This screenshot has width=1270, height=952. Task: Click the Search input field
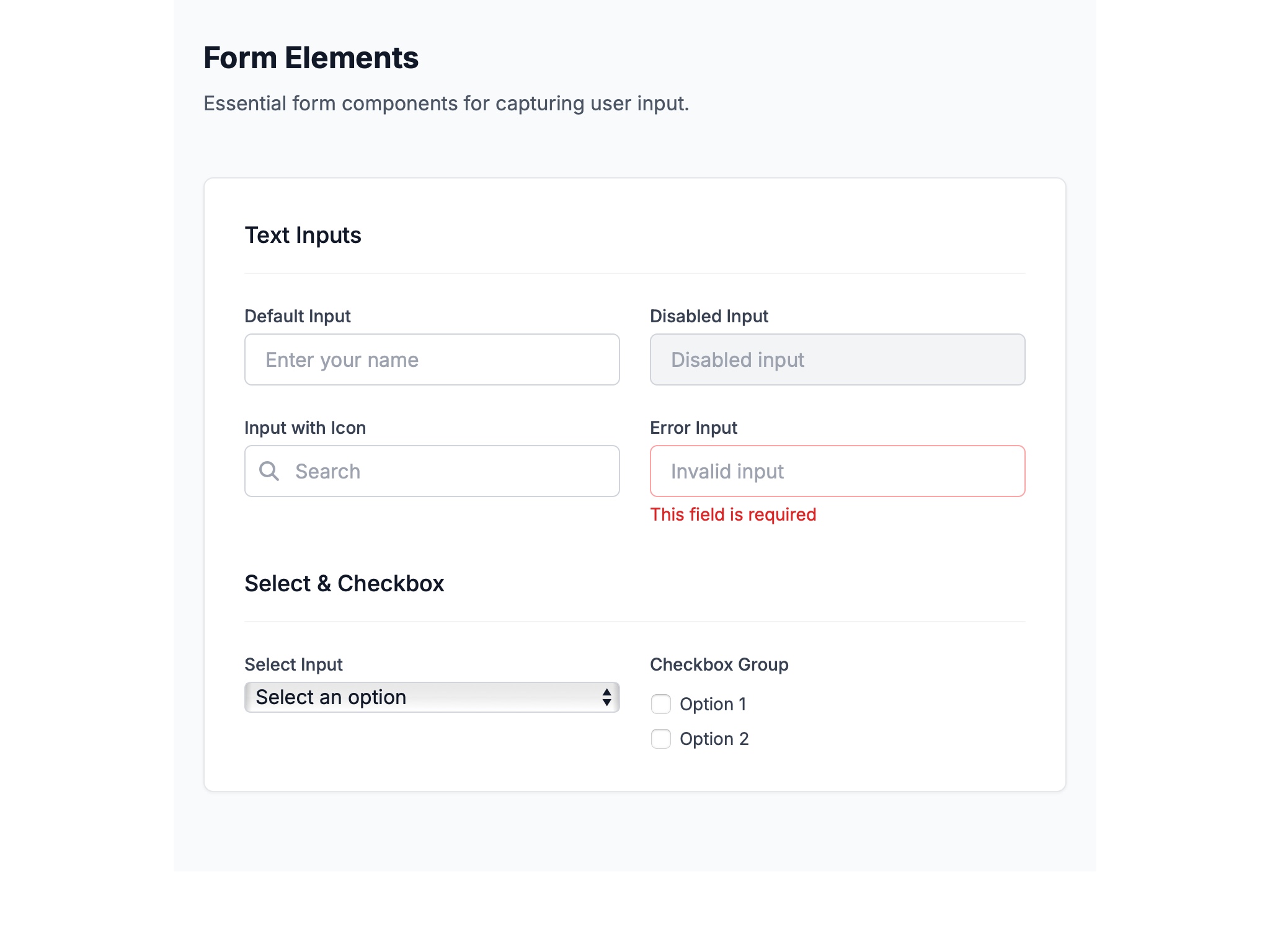pos(434,471)
